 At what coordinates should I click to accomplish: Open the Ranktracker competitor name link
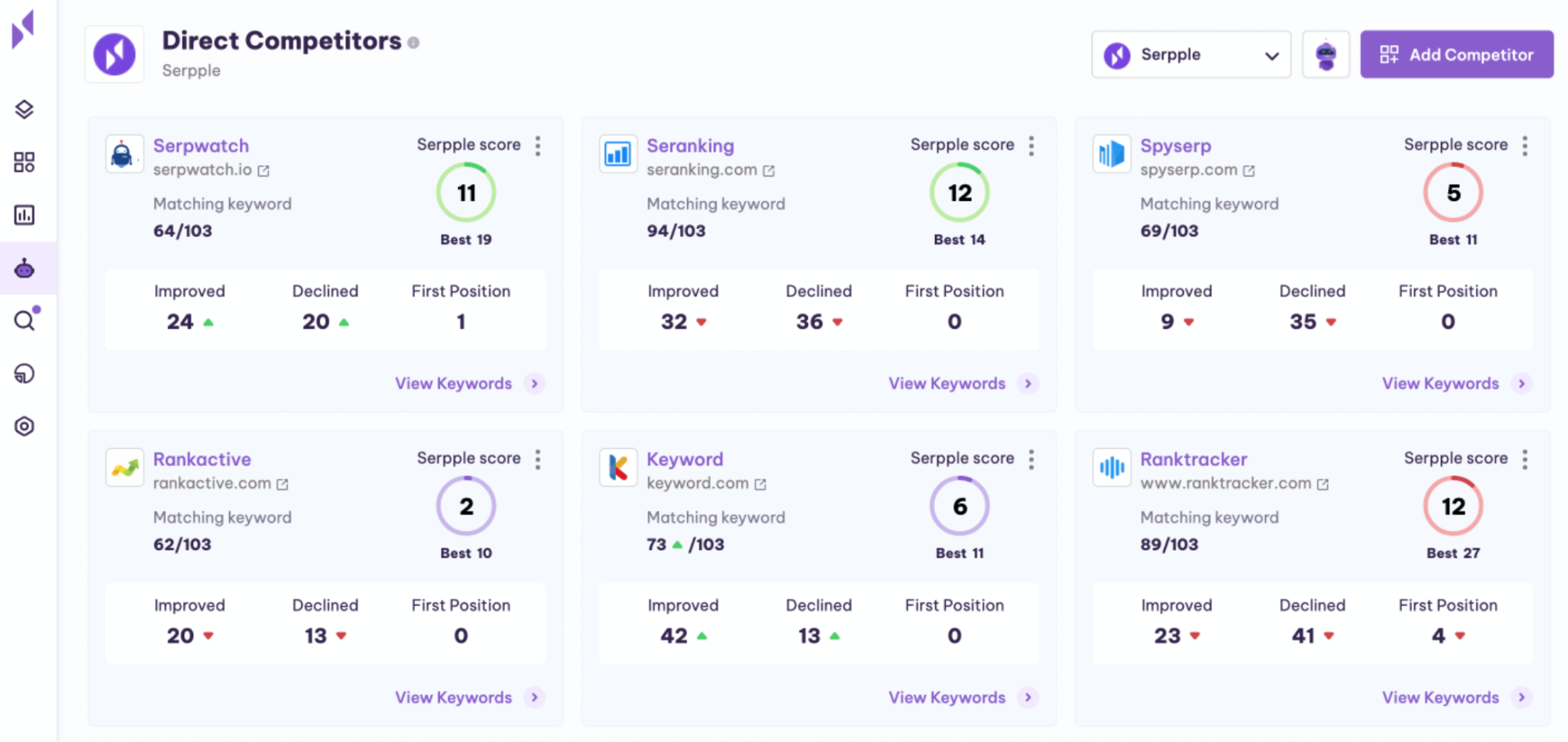click(1194, 460)
